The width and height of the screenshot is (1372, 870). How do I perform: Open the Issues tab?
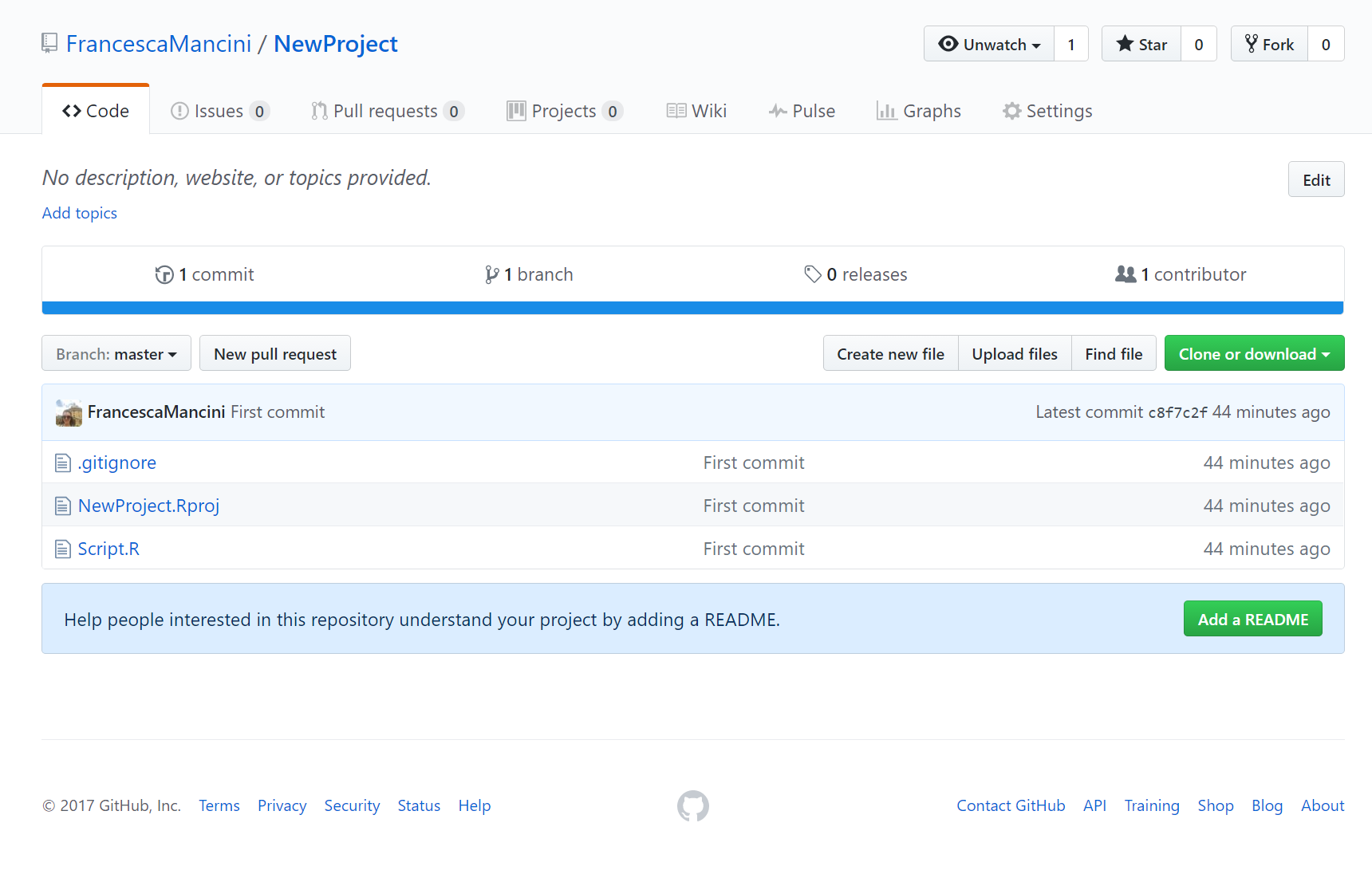pos(220,111)
